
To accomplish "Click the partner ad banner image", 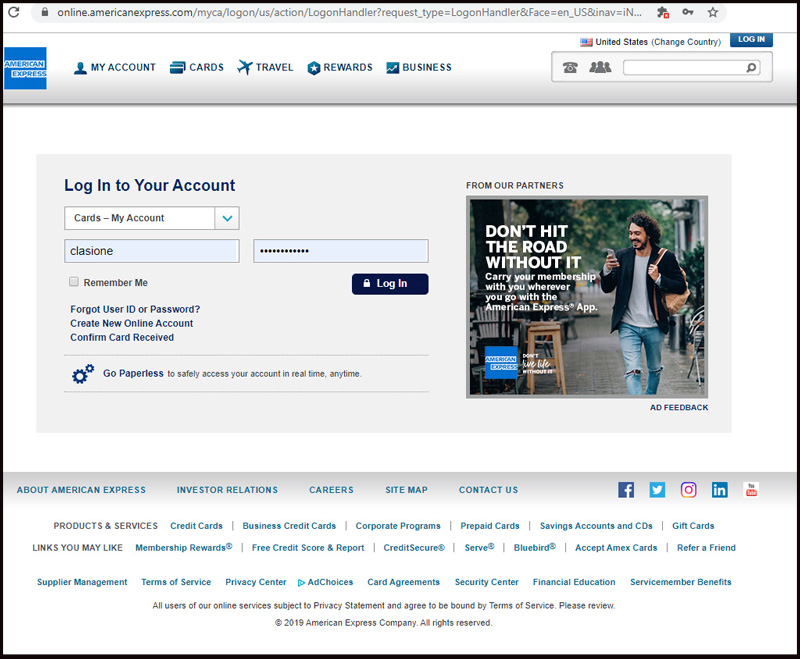I will coord(587,297).
